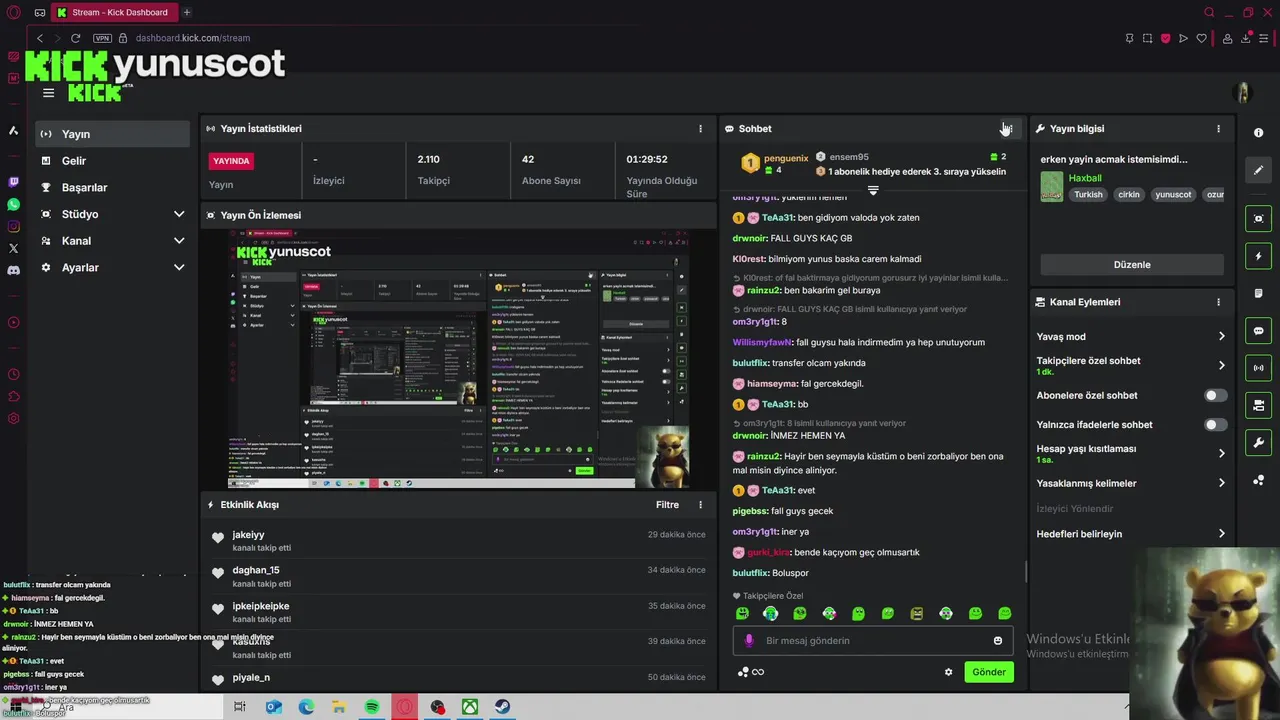The height and width of the screenshot is (720, 1280).
Task: Open Discord from the Opera sidebar
Action: (13, 270)
